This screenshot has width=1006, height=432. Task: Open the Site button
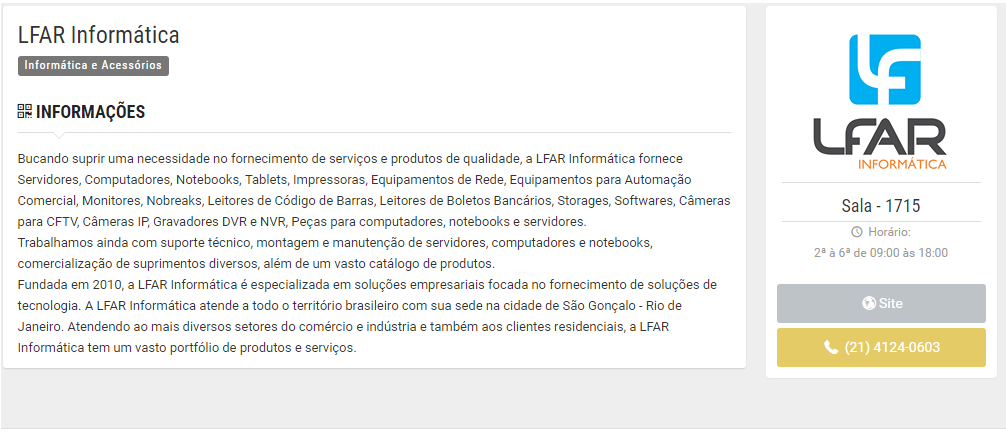coord(881,304)
